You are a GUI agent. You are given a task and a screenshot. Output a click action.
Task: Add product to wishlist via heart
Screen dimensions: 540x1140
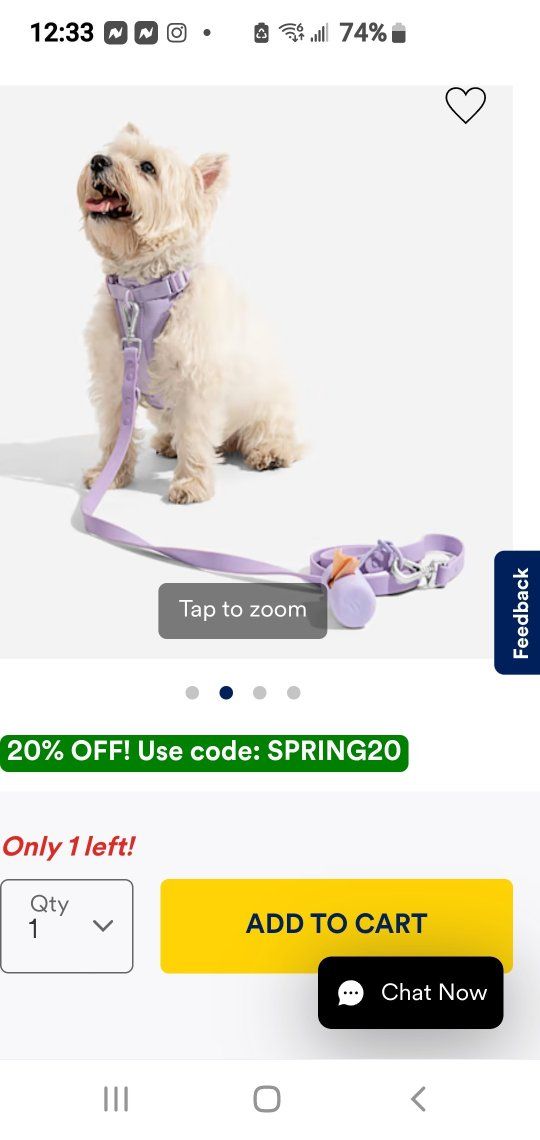click(x=465, y=105)
